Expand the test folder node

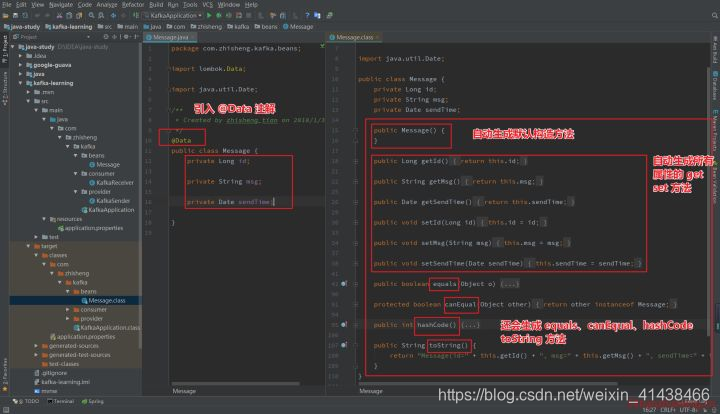pos(36,237)
